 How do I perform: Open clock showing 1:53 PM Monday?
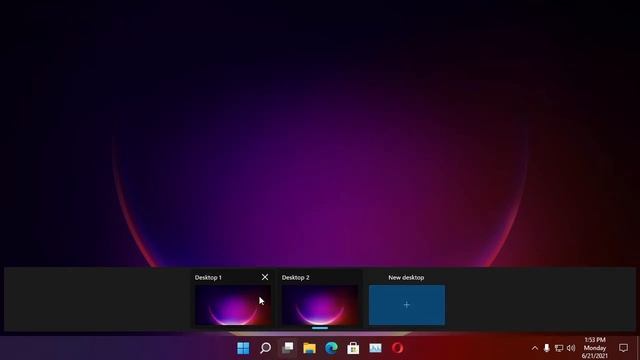point(595,348)
